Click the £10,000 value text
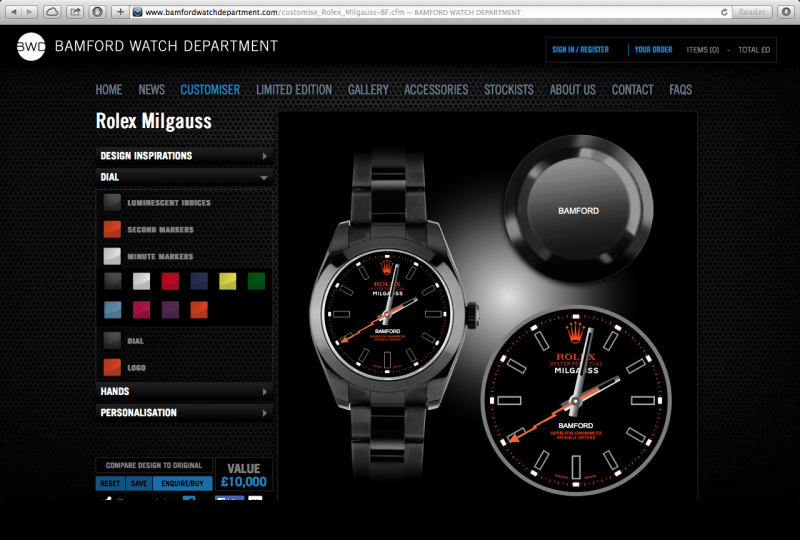Image resolution: width=800 pixels, height=540 pixels. [244, 482]
